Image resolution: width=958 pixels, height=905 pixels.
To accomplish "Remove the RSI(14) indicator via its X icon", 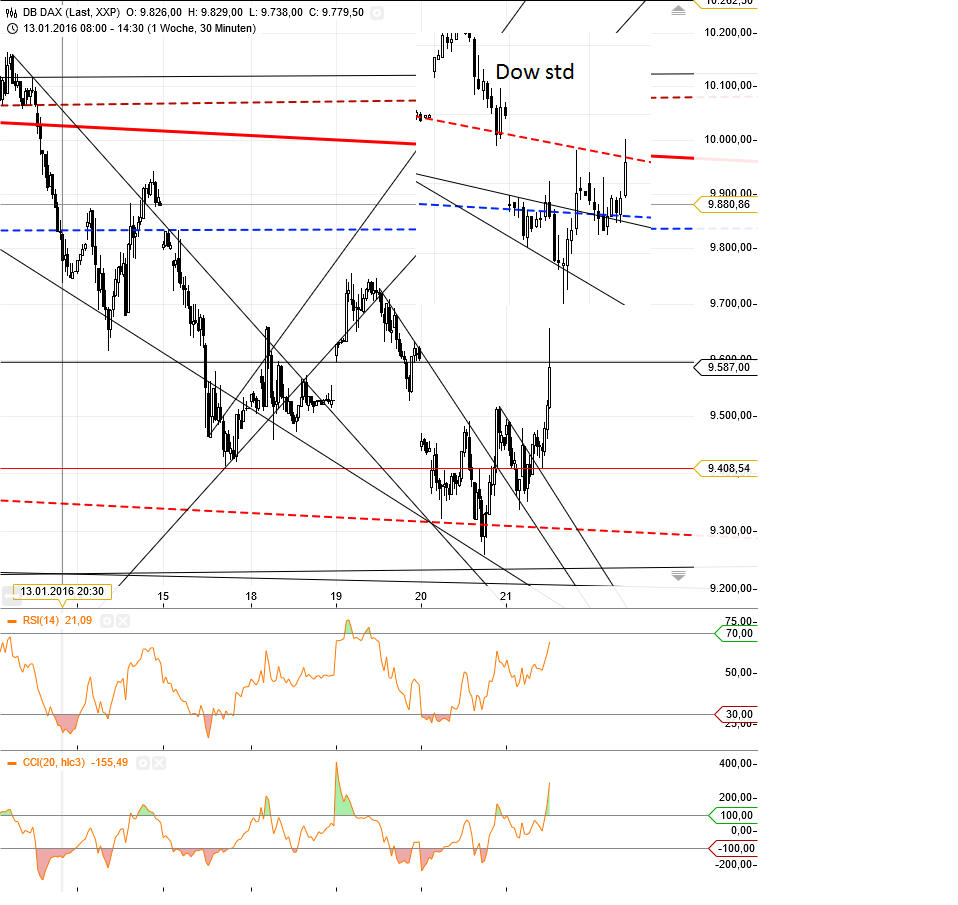I will (123, 620).
